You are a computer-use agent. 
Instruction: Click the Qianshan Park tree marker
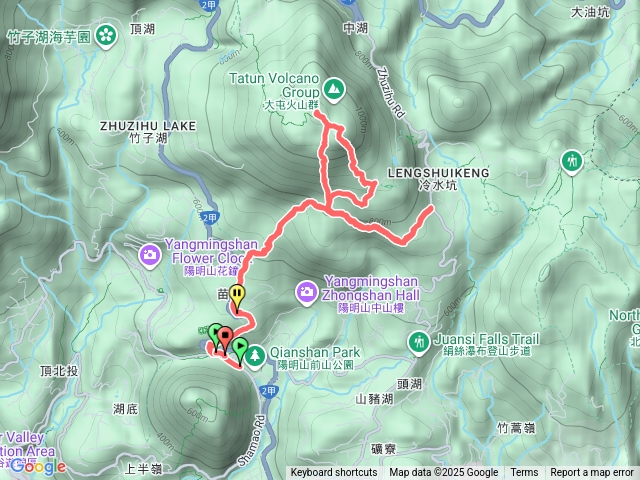[255, 358]
